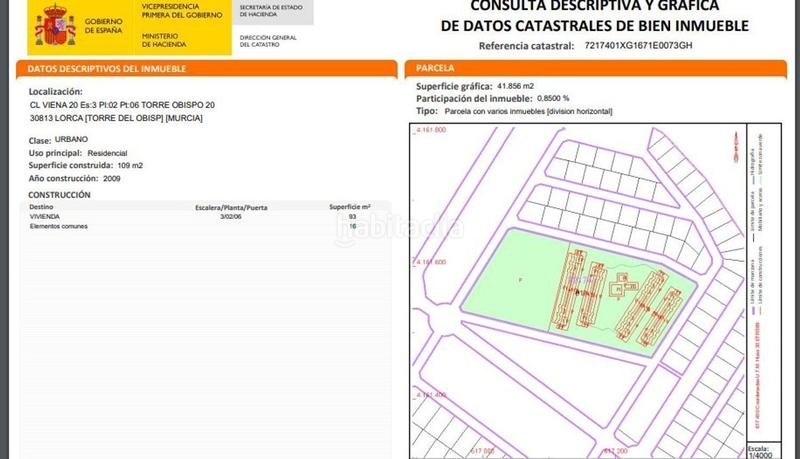Click the 'Escalera/Planta/Puerta' column header
The image size is (800, 459).
[x=231, y=208]
